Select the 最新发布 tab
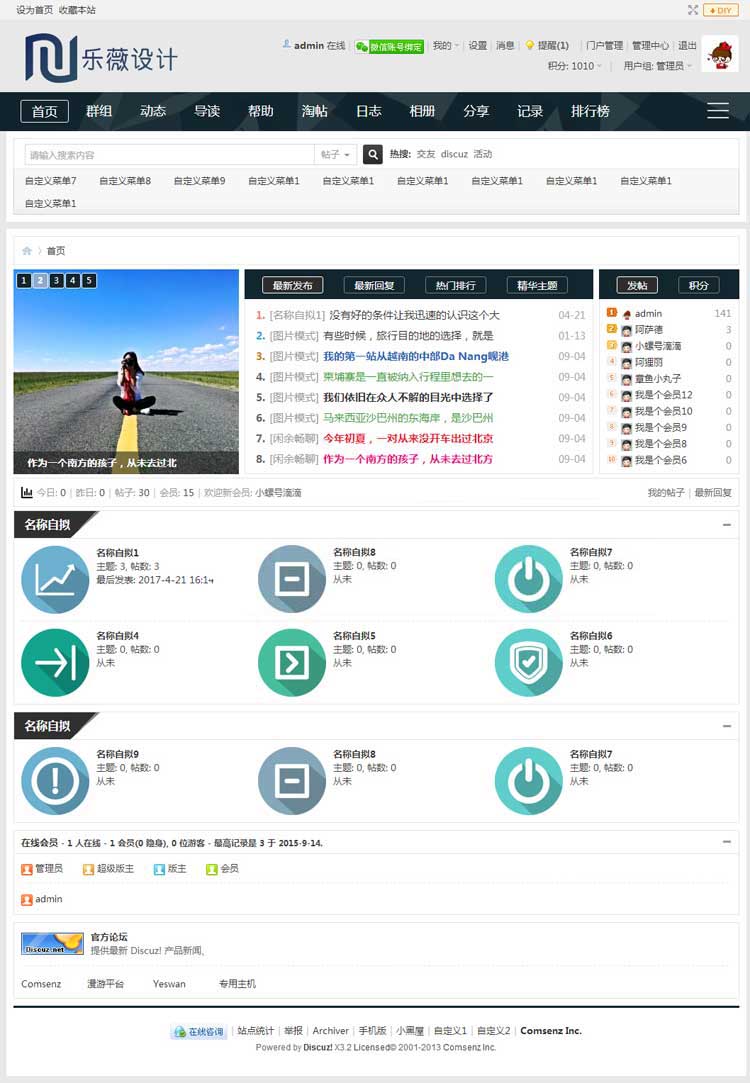The width and height of the screenshot is (750, 1083). pos(292,285)
